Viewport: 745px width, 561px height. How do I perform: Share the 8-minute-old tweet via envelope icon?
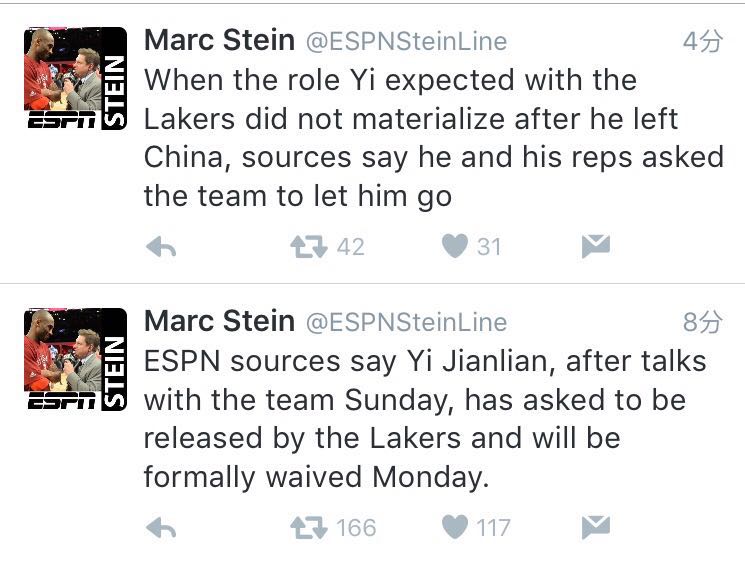click(596, 527)
